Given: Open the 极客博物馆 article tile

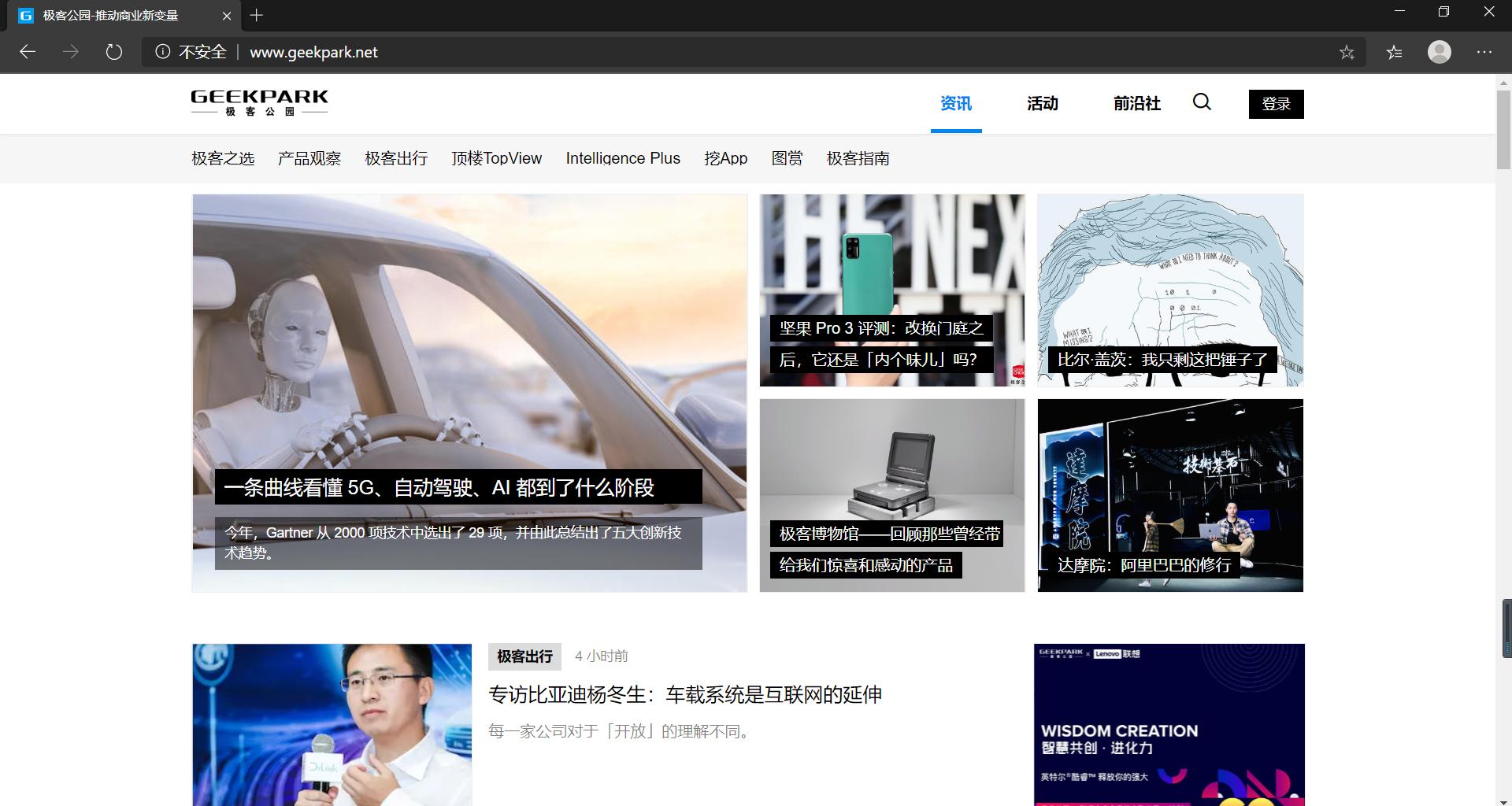Looking at the screenshot, I should (x=892, y=495).
